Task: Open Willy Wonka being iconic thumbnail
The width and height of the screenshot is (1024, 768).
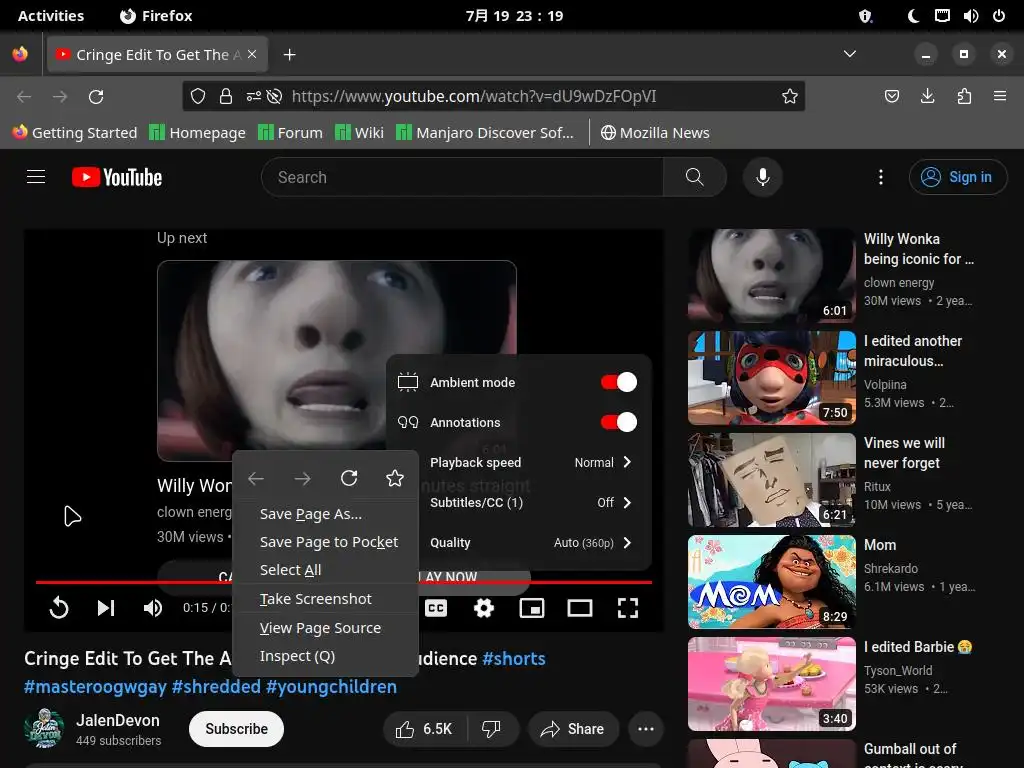Action: 771,276
